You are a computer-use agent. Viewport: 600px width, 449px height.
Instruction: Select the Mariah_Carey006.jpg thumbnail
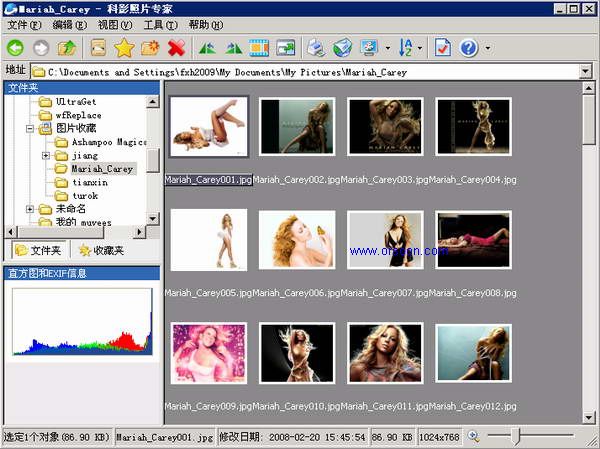coord(297,239)
